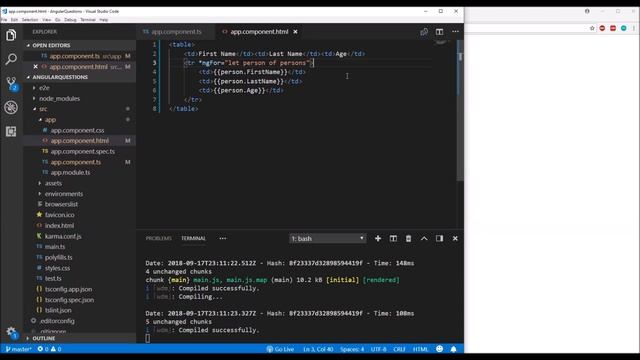Move panel to the right side
This screenshot has height=360, width=640.
439,238
